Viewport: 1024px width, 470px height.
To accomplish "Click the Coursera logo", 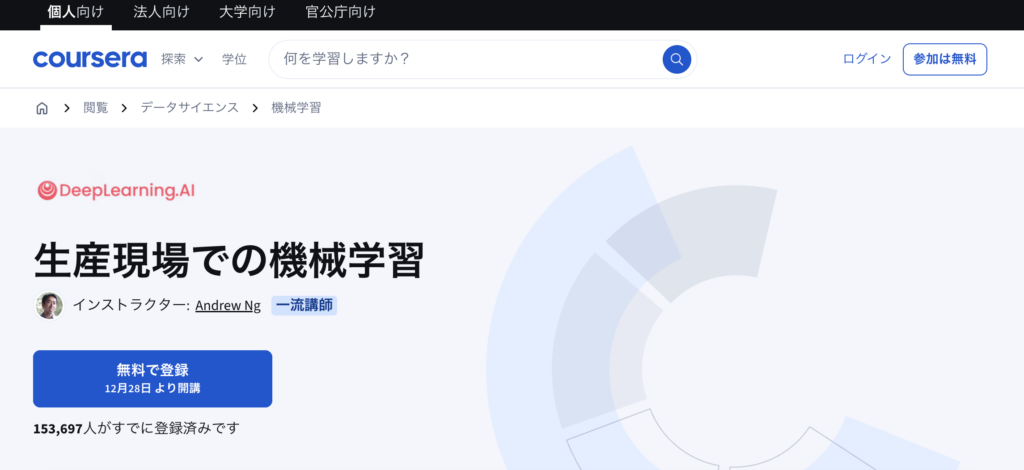I will point(90,59).
